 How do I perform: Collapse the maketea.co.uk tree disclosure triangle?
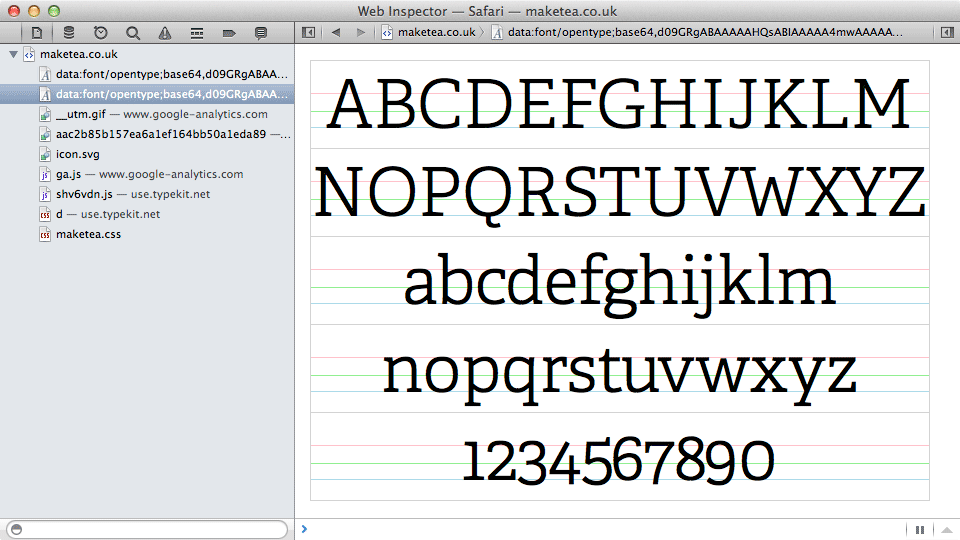[x=13, y=54]
